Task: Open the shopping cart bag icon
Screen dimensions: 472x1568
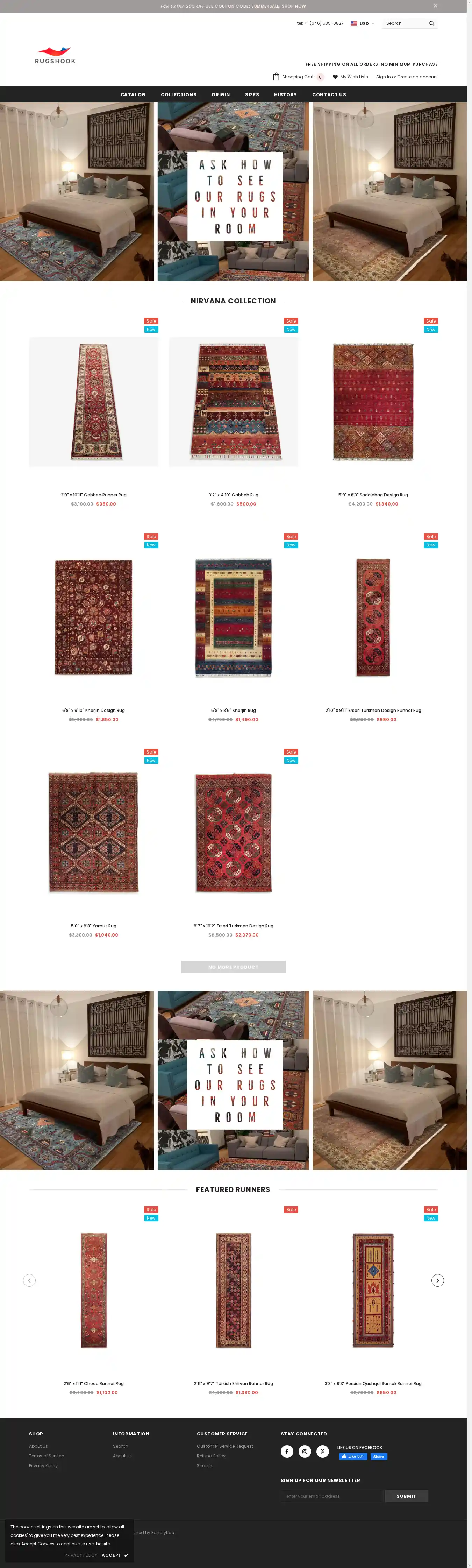Action: pyautogui.click(x=276, y=77)
